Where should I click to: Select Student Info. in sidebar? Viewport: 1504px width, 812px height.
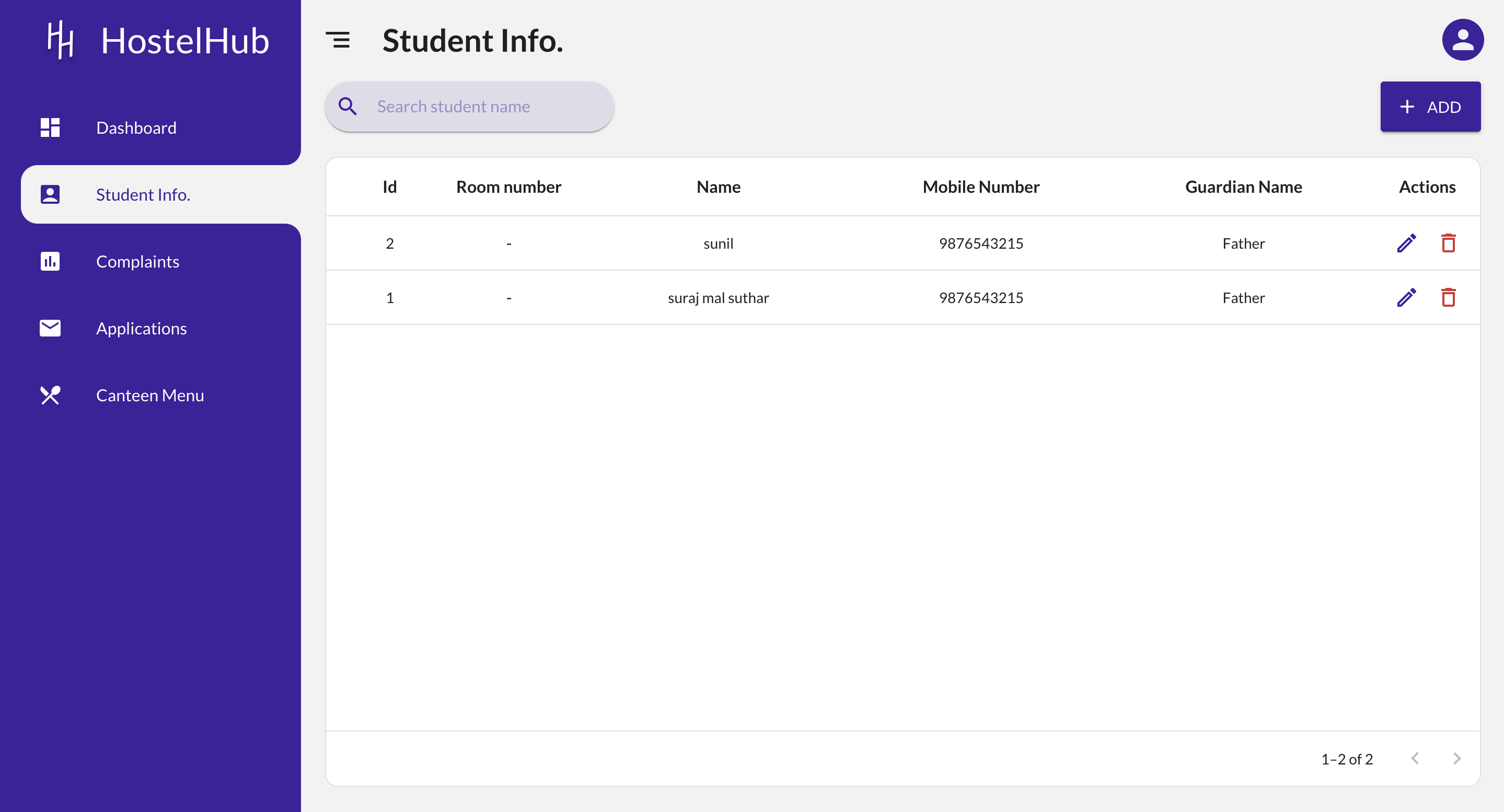(x=143, y=194)
